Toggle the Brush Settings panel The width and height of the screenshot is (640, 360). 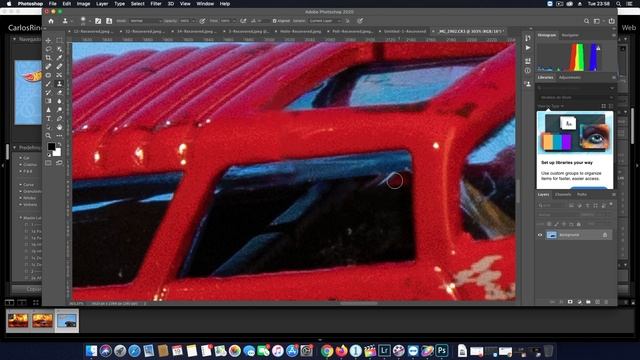tap(98, 21)
